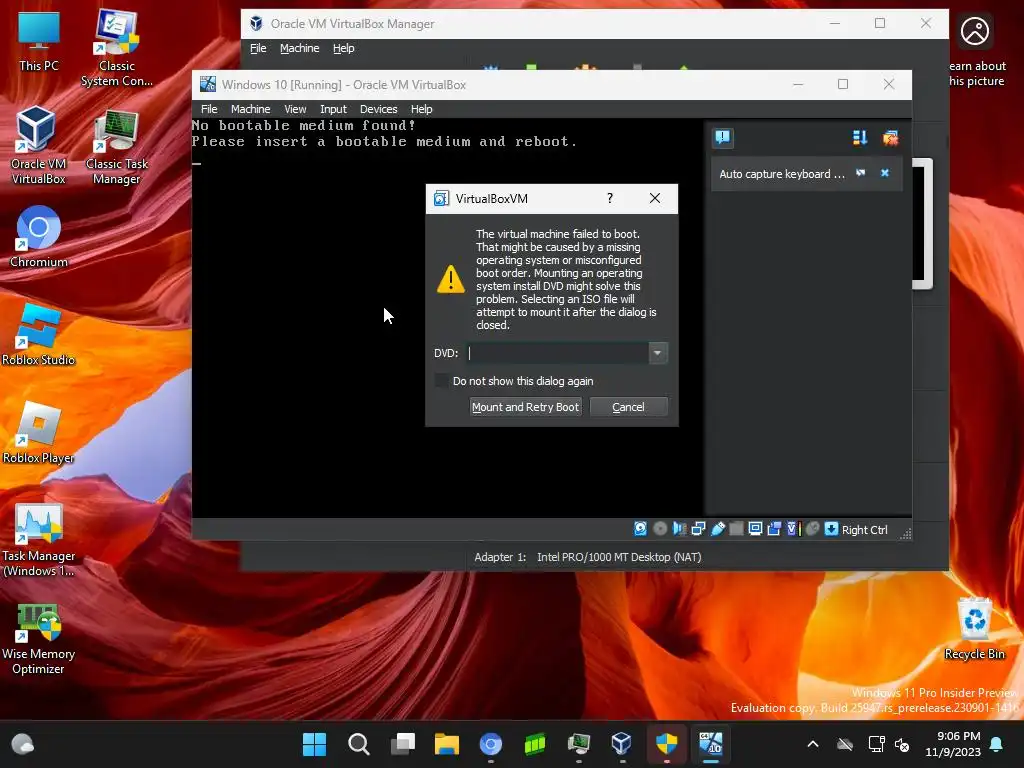The width and height of the screenshot is (1024, 768).
Task: Click the grey mouse integration indicator
Action: point(812,529)
